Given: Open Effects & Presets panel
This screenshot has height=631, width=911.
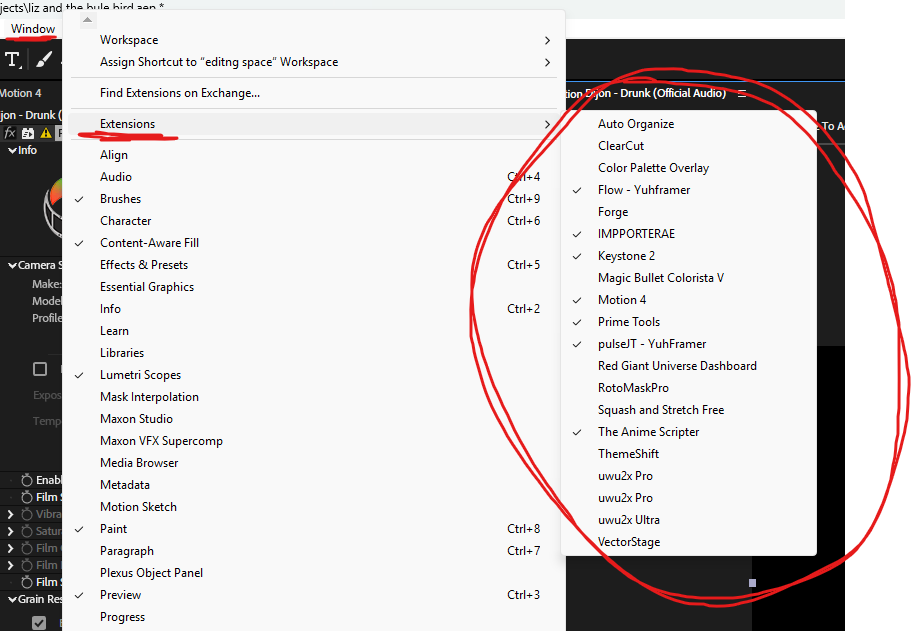Looking at the screenshot, I should 314,265.
